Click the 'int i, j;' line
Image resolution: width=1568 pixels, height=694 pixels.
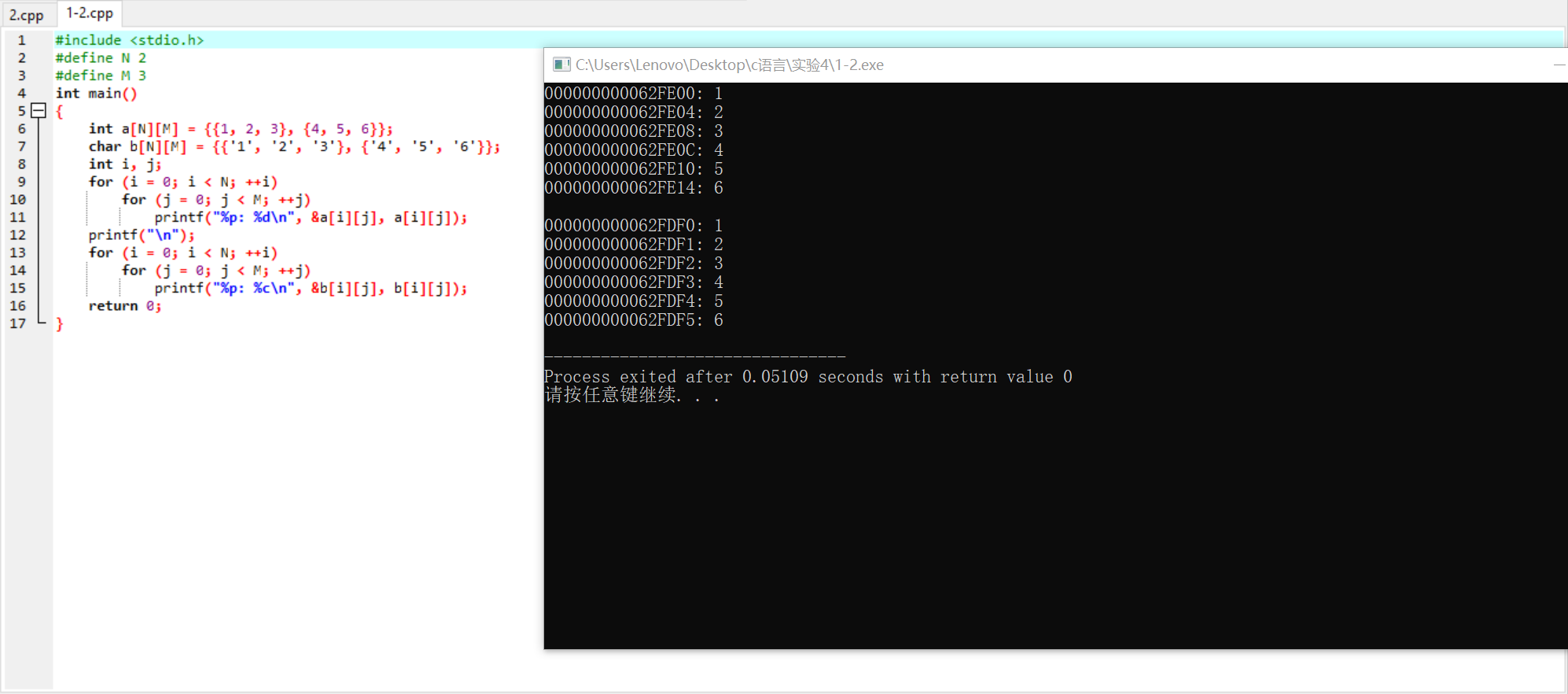point(125,164)
